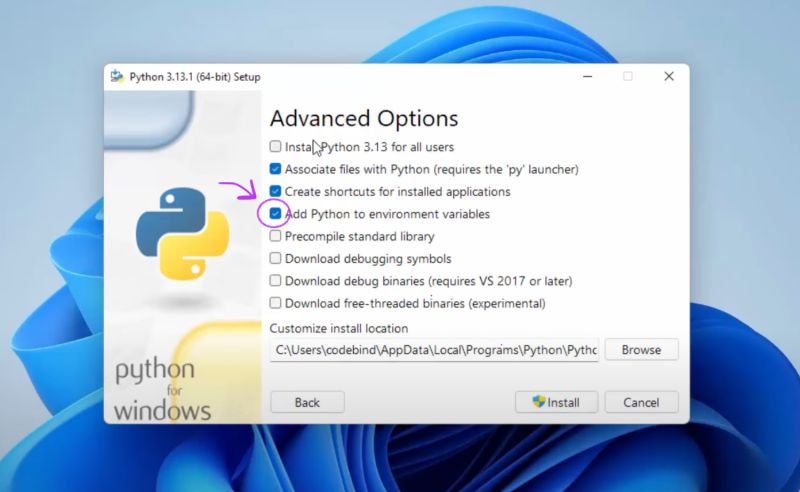The height and width of the screenshot is (492, 800).
Task: Click the Python 3.13.1 (64-bit) Setup title
Action: click(195, 77)
